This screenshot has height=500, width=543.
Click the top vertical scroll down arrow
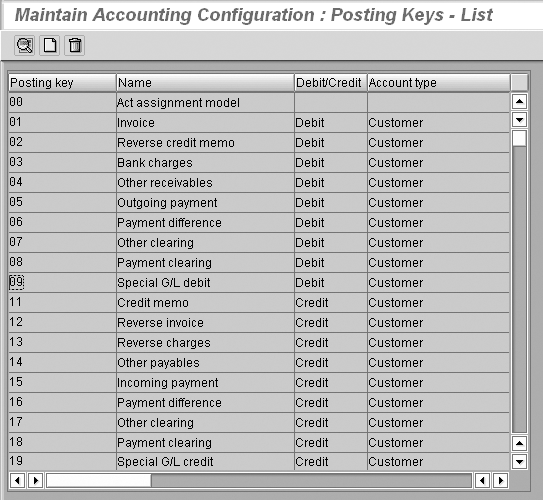point(519,120)
